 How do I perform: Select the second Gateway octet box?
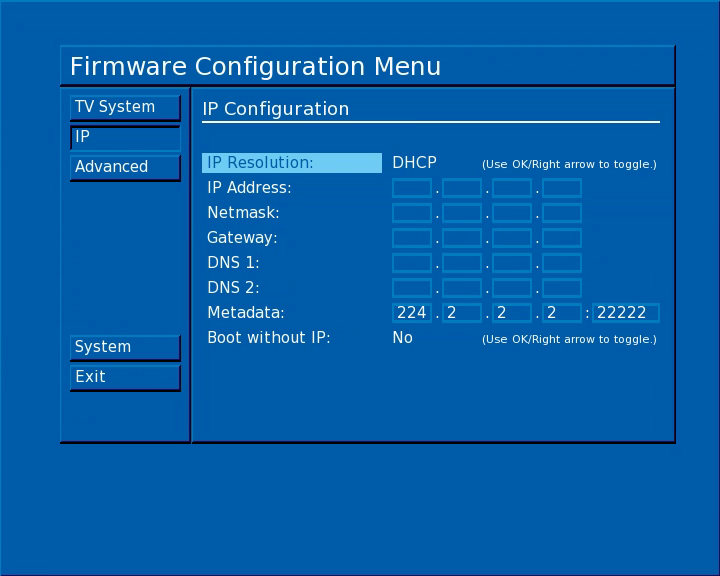point(462,238)
